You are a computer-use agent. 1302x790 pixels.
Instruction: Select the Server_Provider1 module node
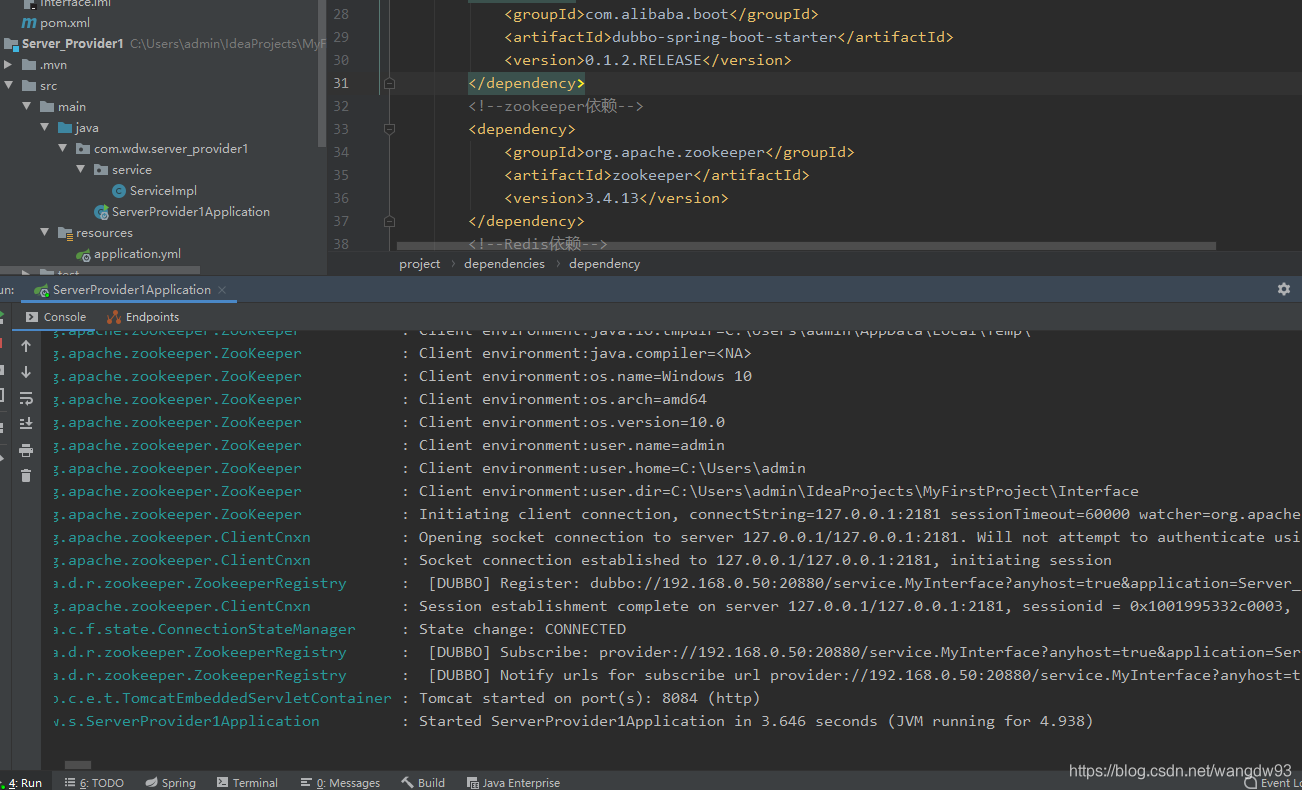pos(73,44)
